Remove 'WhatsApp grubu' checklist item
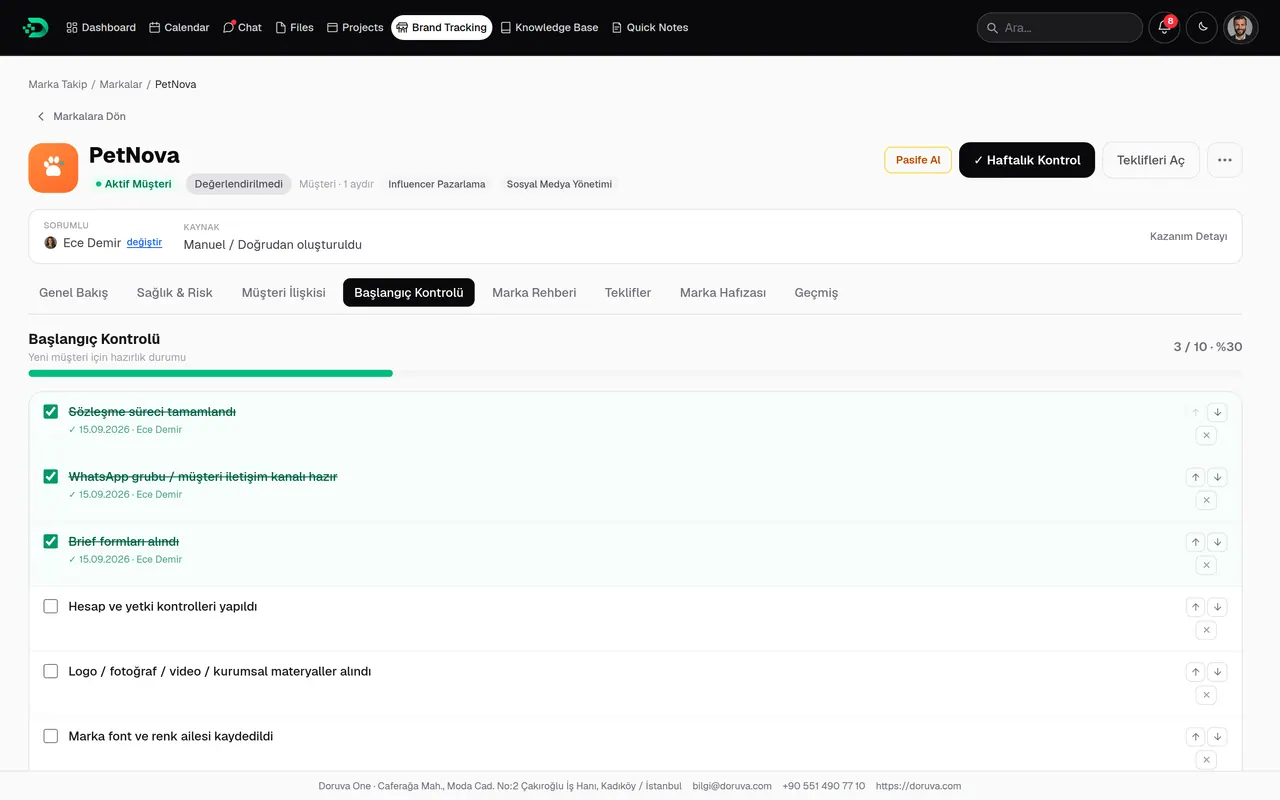1280x800 pixels. [x=1206, y=500]
